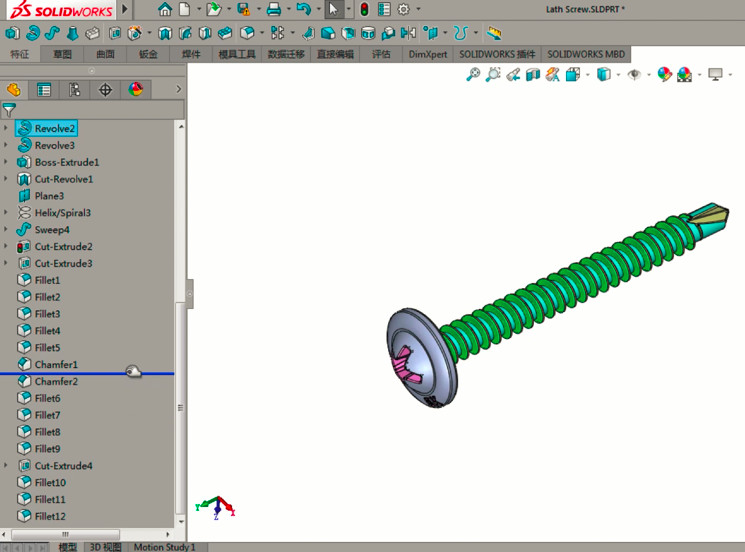Select the Mirror feature tool
Viewport: 745px width, 552px height.
click(x=408, y=33)
